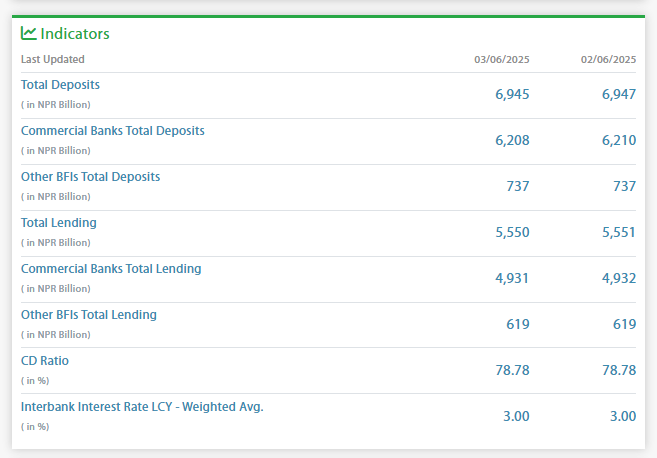Select the 4,932 commercial banks lending value

click(619, 278)
